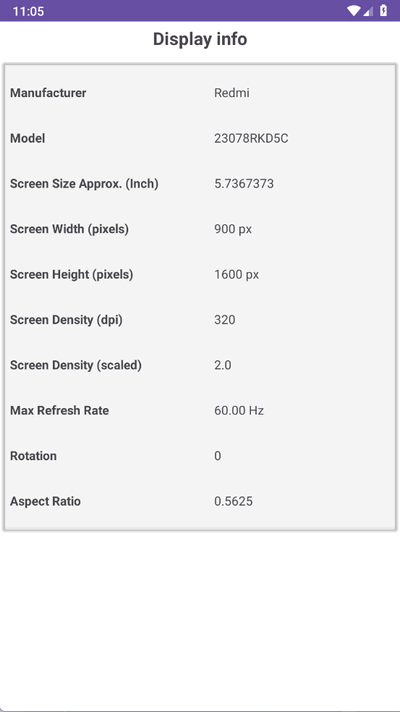Tap the Wi-Fi status icon
Viewport: 400px width, 712px height.
[x=354, y=10]
